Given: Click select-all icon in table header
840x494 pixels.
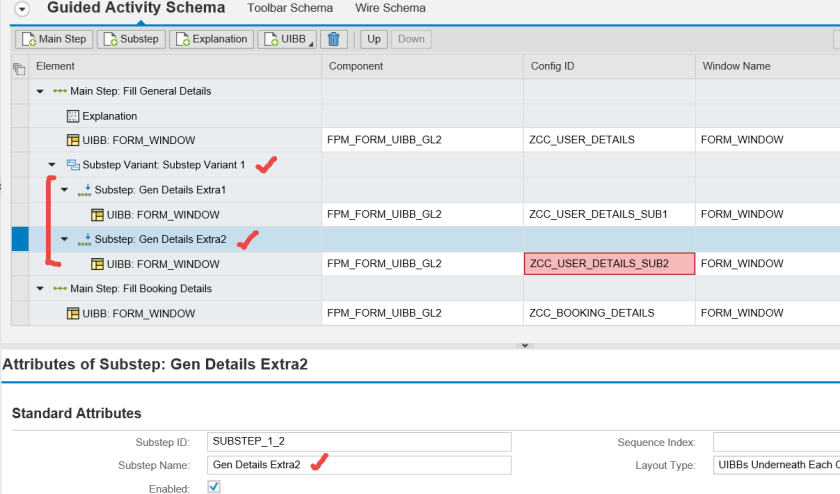Looking at the screenshot, I should [19, 68].
